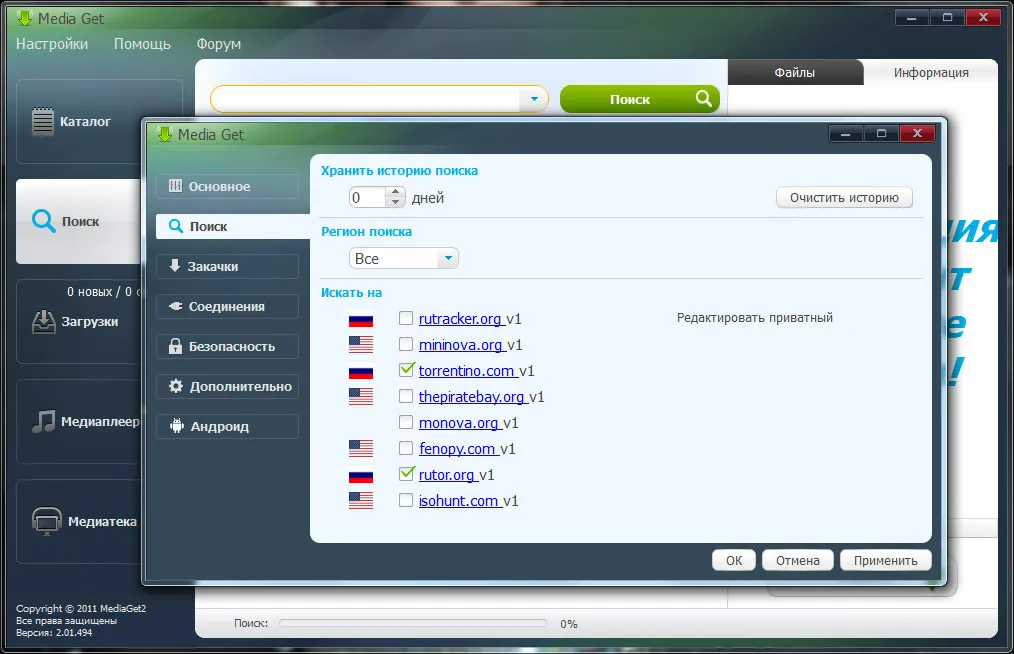
Task: Open the Security settings with lock icon
Action: coord(227,346)
